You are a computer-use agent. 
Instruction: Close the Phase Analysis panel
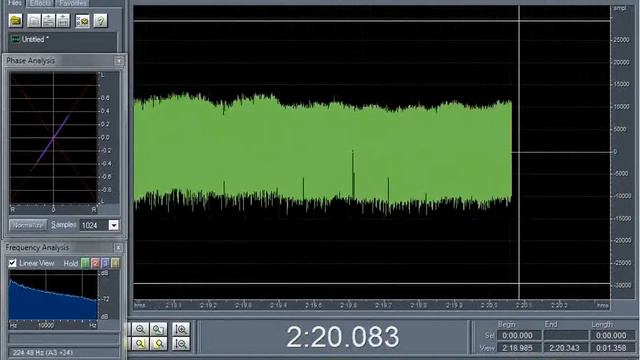coord(119,61)
